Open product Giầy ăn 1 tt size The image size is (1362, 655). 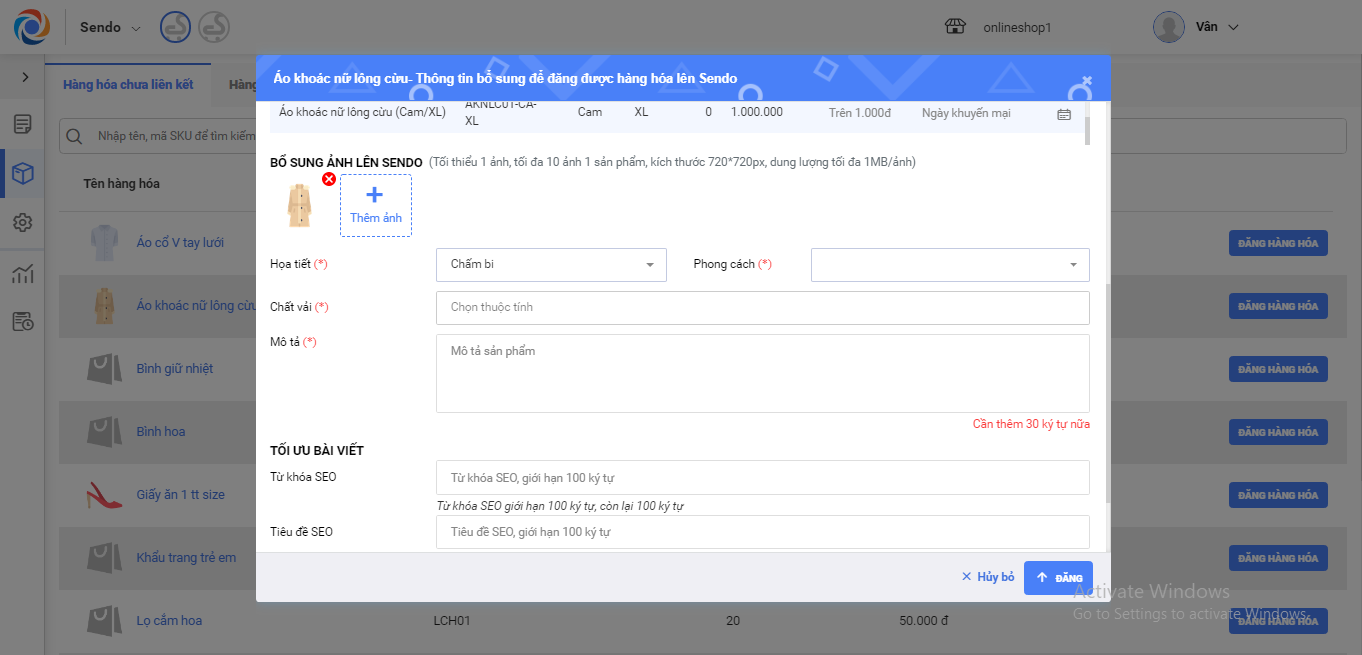pyautogui.click(x=181, y=495)
